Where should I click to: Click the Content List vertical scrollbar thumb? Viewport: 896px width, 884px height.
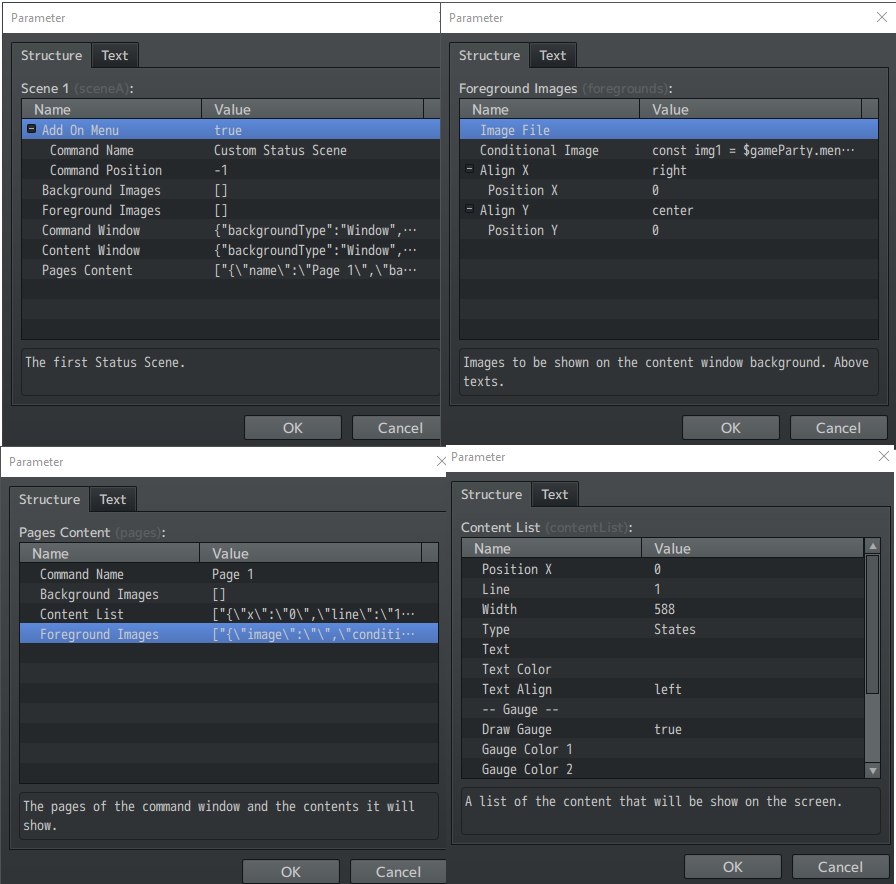873,624
